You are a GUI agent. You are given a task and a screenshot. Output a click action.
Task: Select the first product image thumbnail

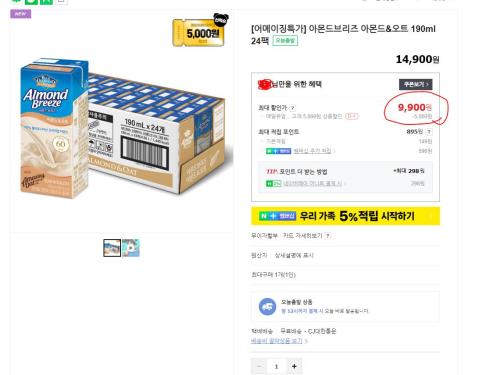click(x=112, y=248)
